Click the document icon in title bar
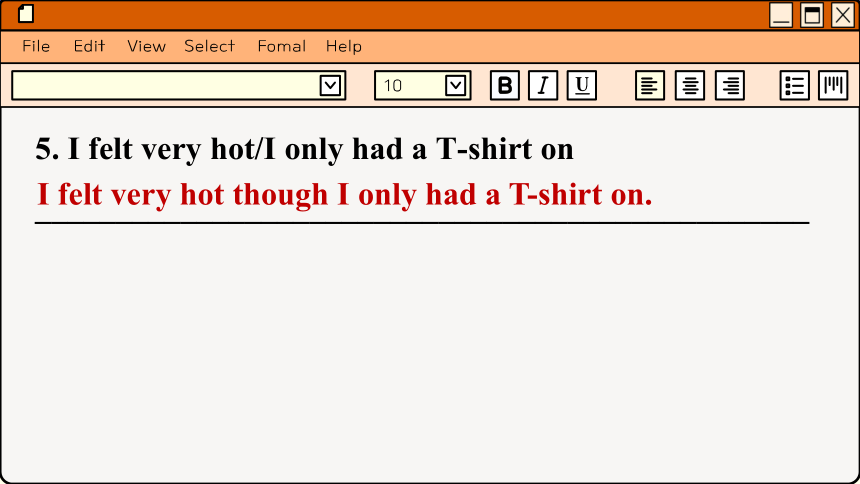Viewport: 860px width, 484px height. (26, 14)
